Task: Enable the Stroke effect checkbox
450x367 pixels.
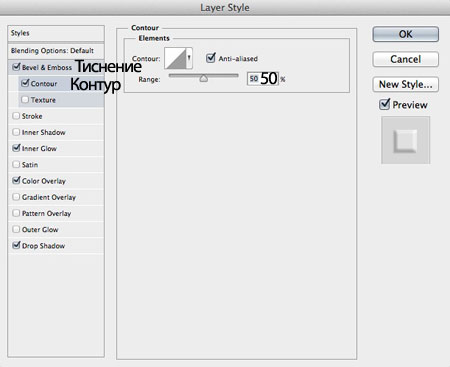Action: tap(16, 116)
